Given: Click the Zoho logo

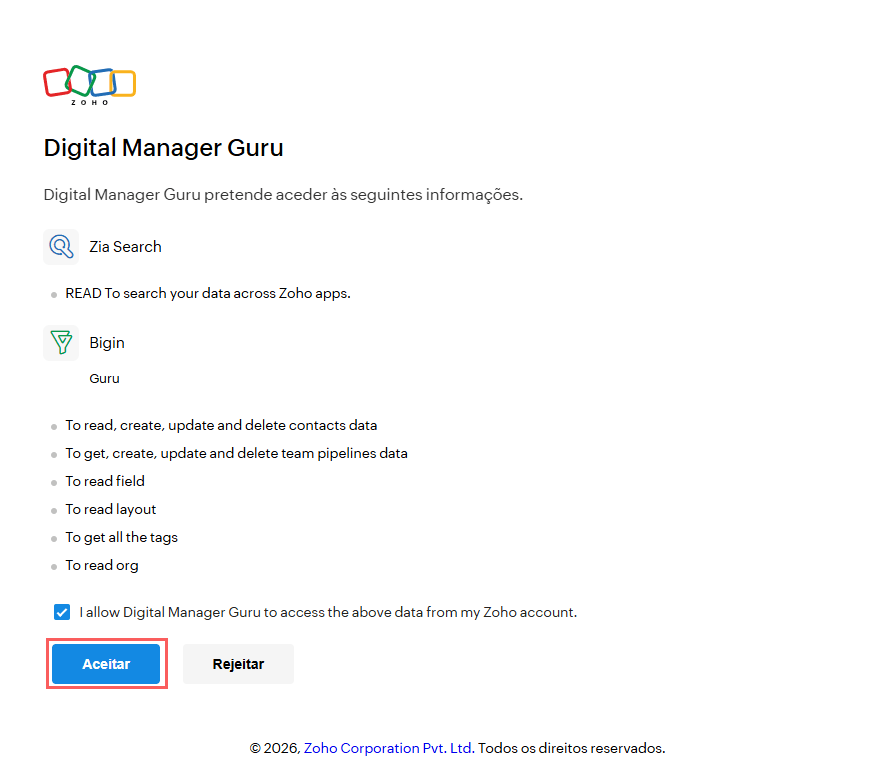Looking at the screenshot, I should tap(90, 85).
